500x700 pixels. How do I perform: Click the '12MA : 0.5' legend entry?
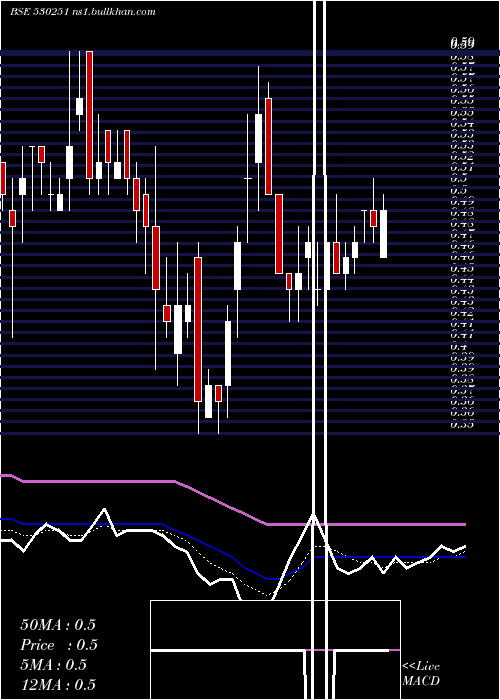point(58,685)
